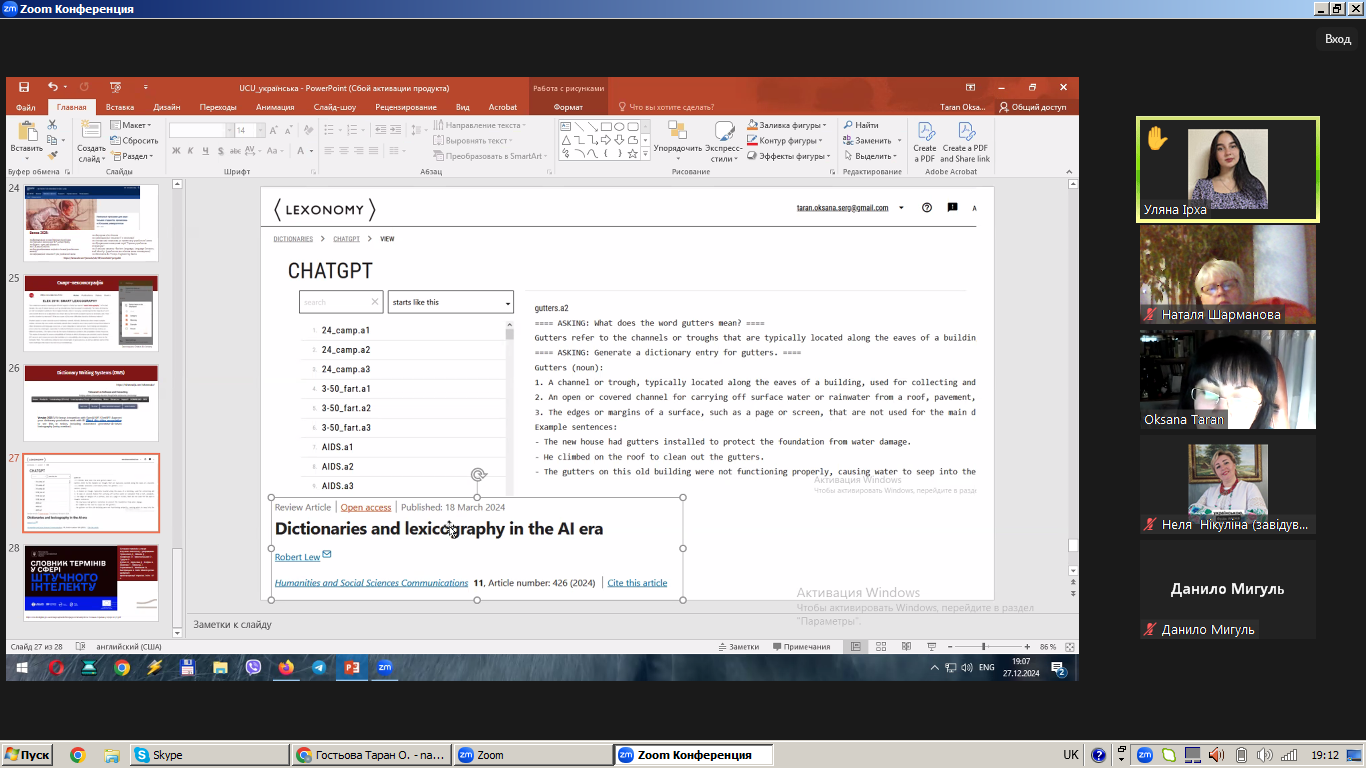The width and height of the screenshot is (1366, 768).
Task: Select the star shape in gallery
Action: tap(632, 153)
